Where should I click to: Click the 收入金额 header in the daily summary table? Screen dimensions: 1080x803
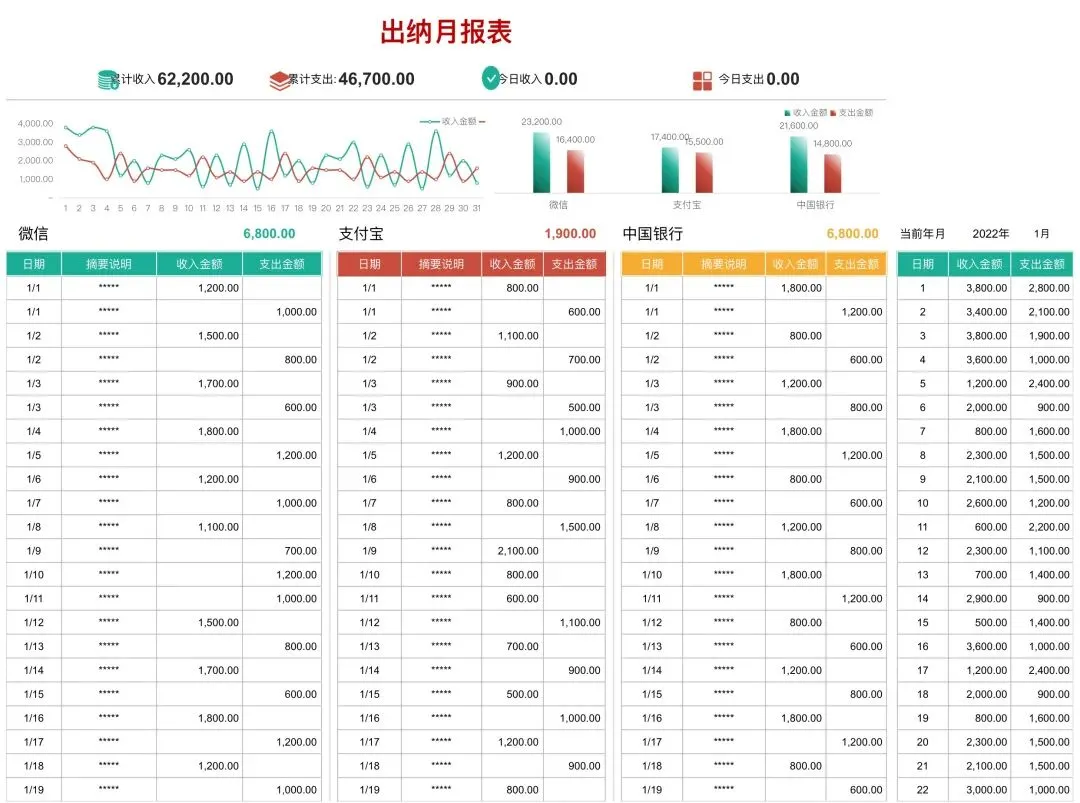tap(979, 264)
